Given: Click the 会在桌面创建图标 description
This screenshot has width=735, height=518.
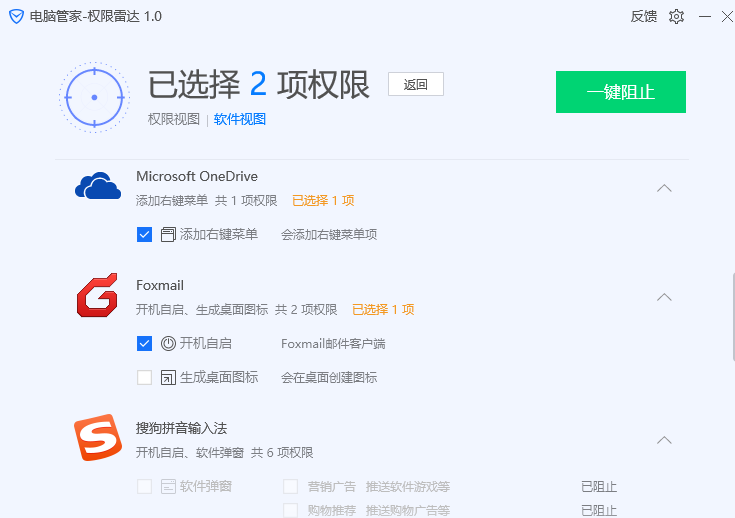Looking at the screenshot, I should click(x=329, y=377).
